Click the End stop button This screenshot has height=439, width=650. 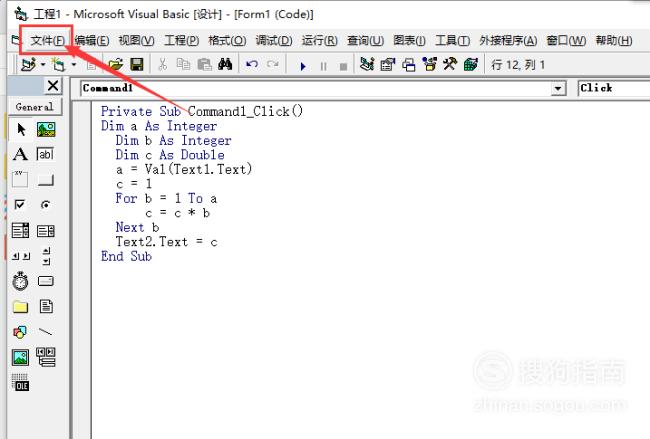(343, 66)
